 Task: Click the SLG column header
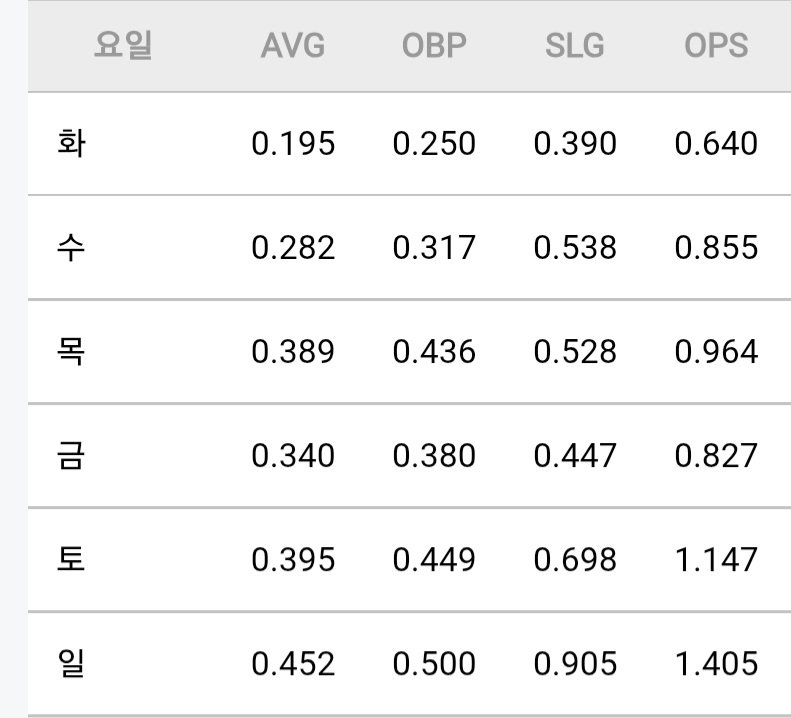pos(575,45)
